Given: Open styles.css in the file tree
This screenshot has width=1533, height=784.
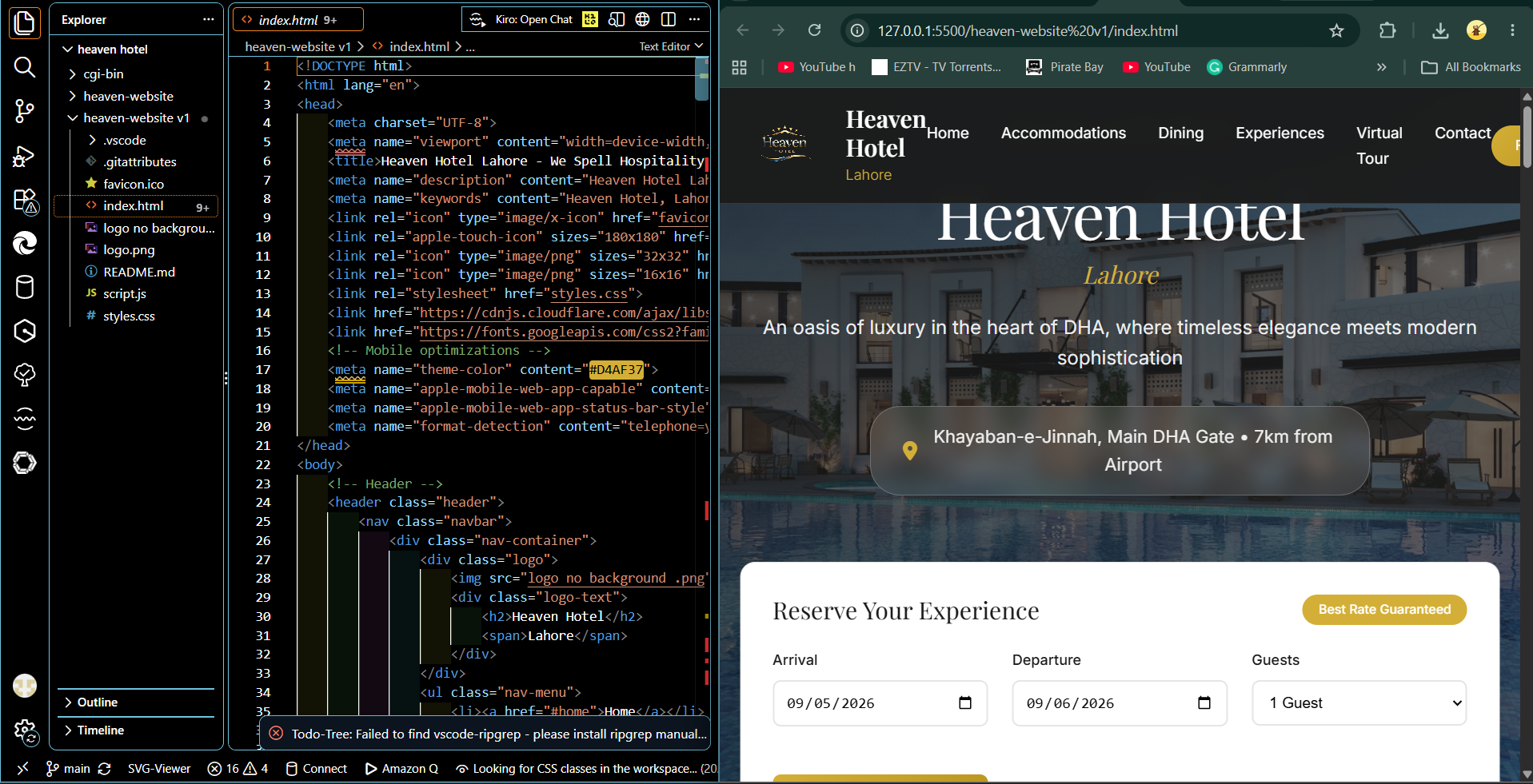Looking at the screenshot, I should [129, 316].
